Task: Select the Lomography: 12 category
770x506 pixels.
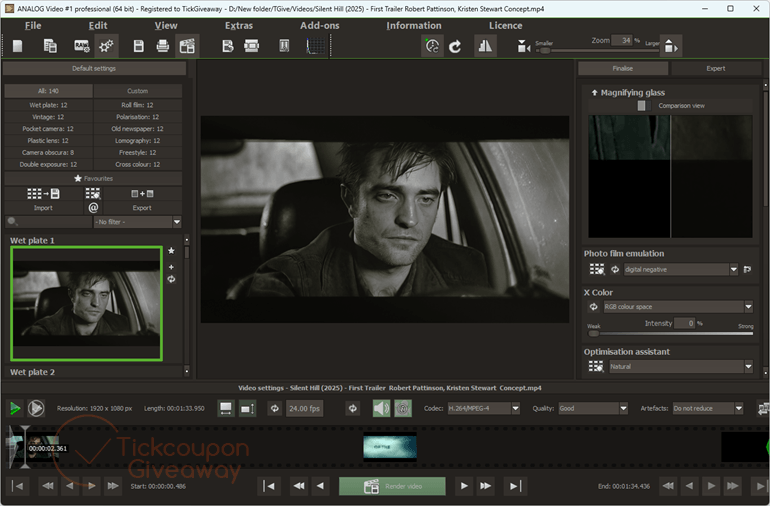Action: (x=138, y=141)
